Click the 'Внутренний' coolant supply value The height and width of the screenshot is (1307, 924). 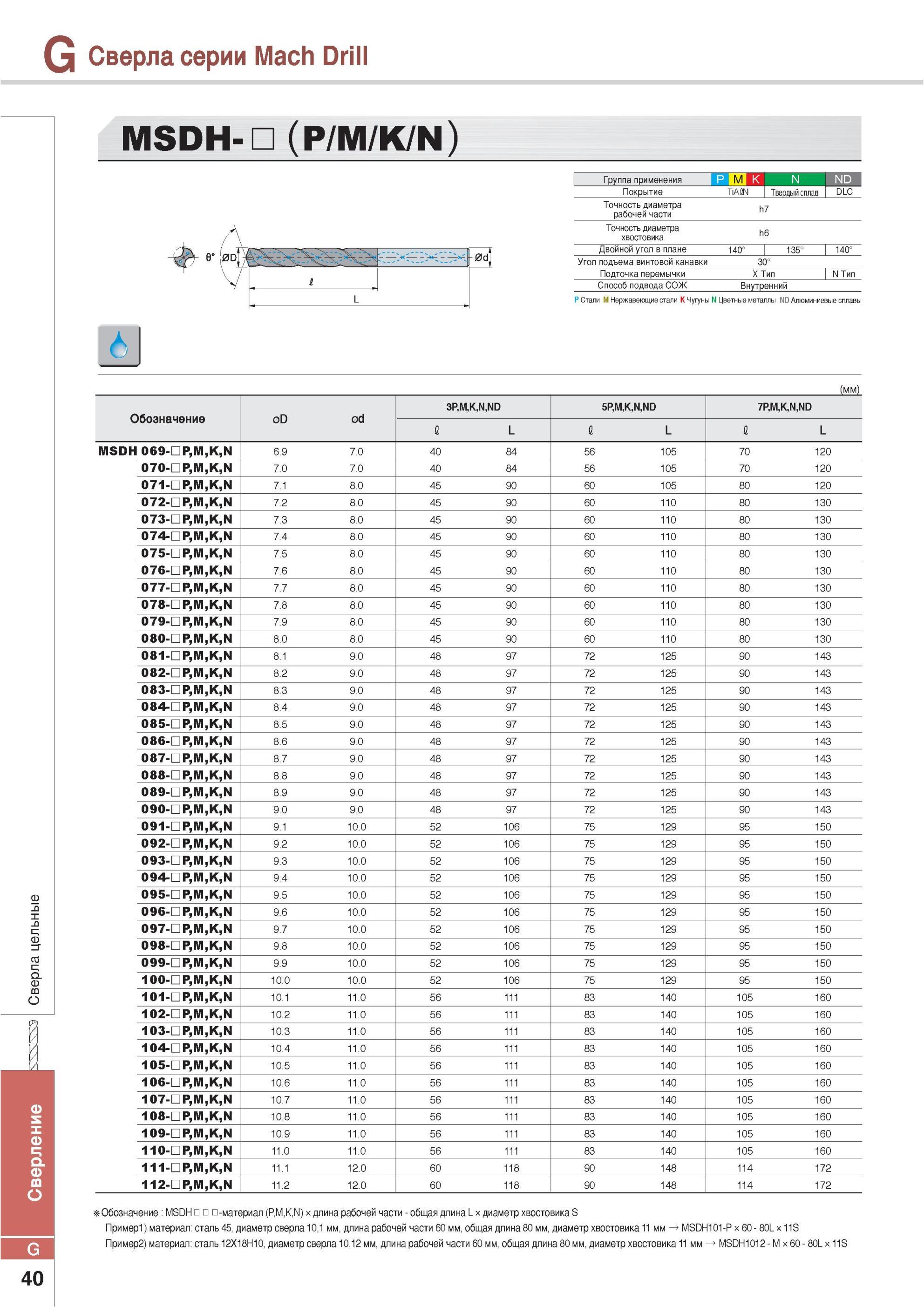click(763, 286)
